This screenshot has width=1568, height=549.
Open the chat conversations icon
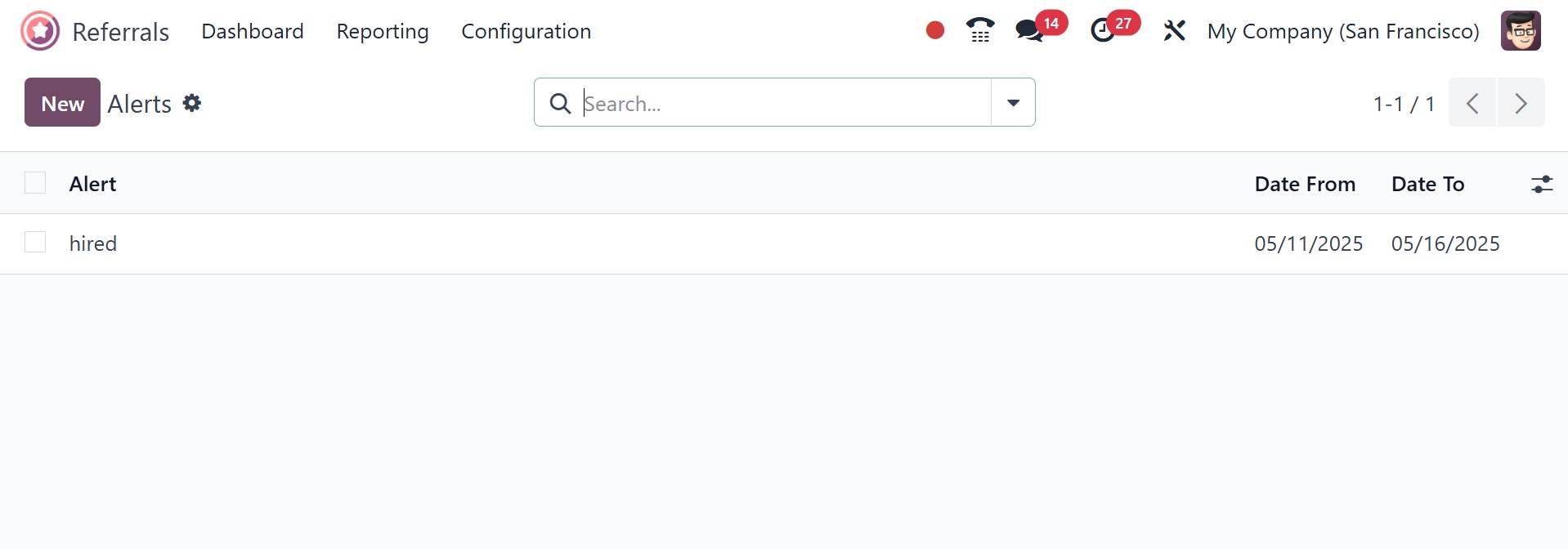pos(1029,31)
